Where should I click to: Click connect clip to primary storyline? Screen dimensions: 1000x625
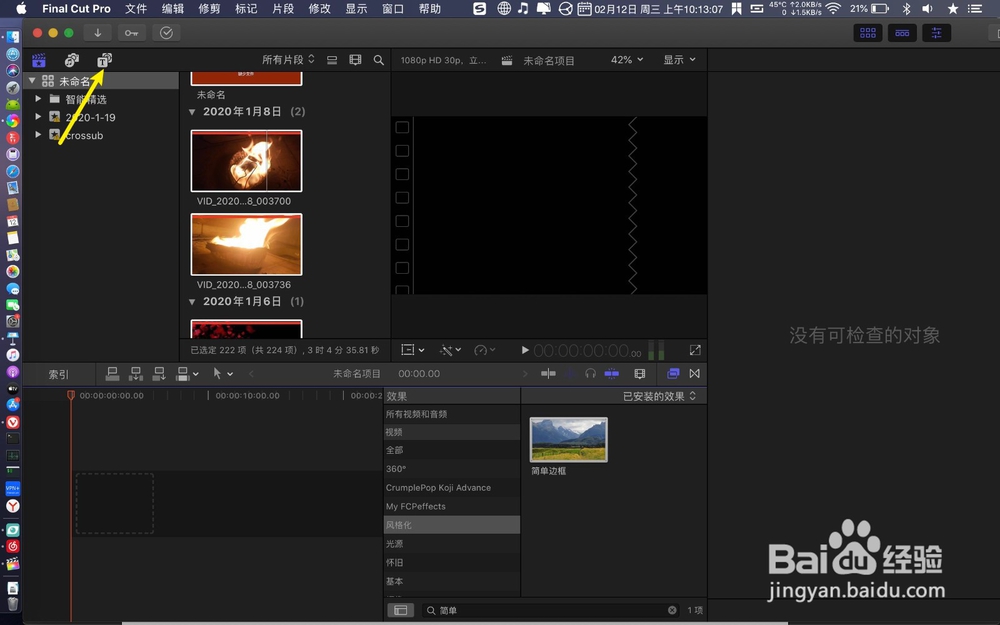(x=112, y=374)
